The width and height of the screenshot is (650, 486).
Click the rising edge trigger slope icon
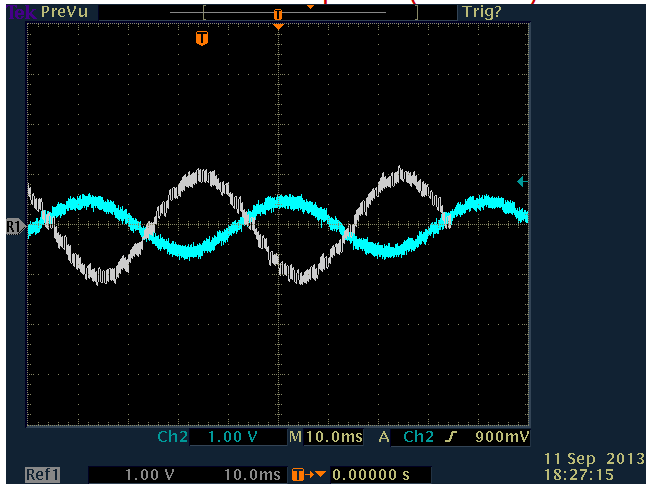point(450,437)
